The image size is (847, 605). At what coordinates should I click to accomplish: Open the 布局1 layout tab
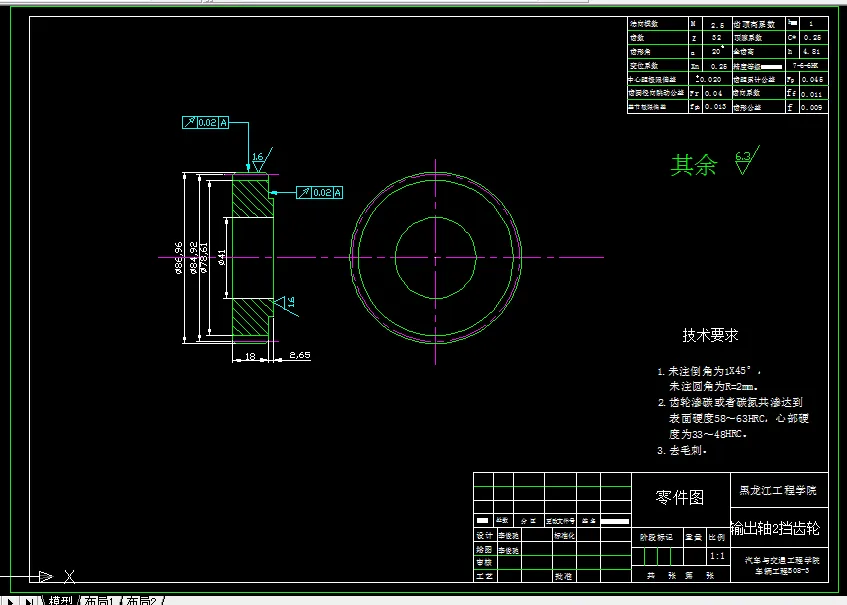tap(99, 601)
